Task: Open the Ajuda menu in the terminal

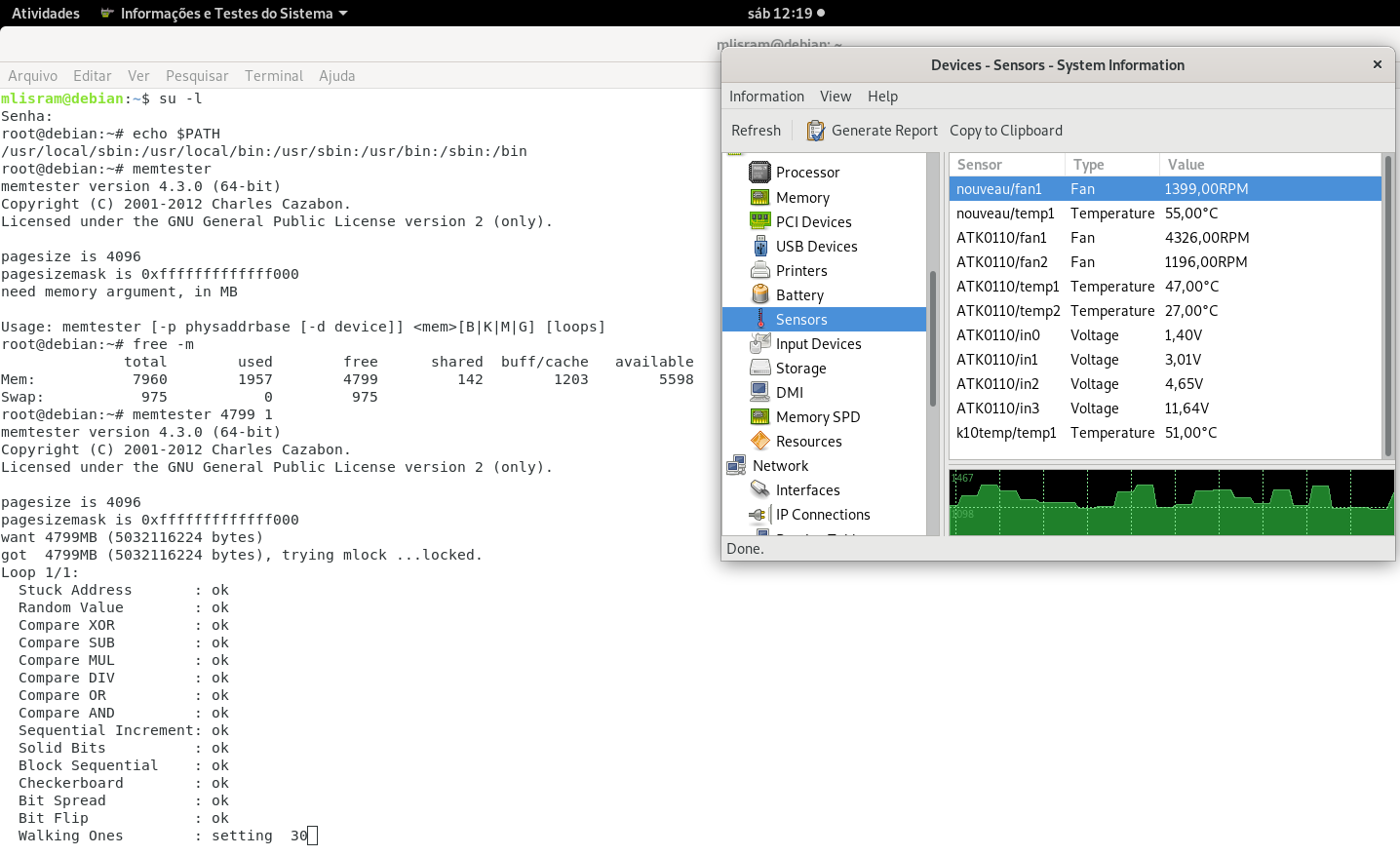Action: click(x=337, y=76)
